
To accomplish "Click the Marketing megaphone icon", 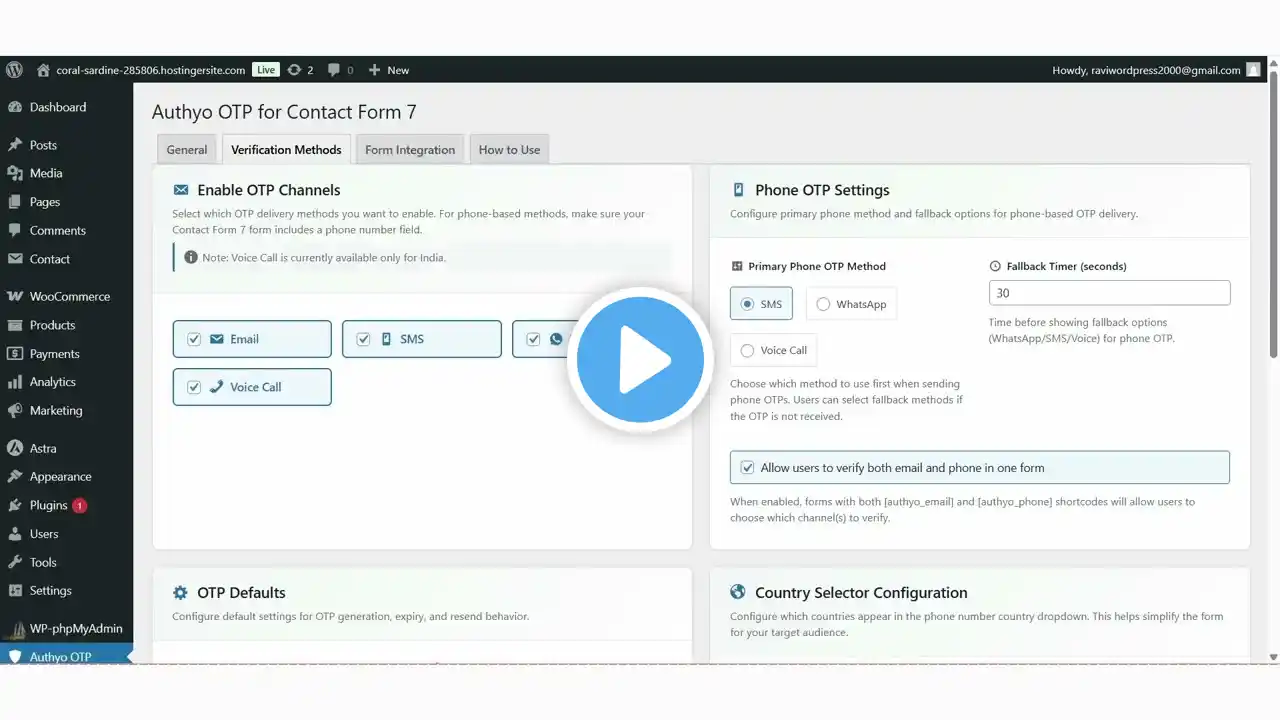I will click(x=15, y=411).
